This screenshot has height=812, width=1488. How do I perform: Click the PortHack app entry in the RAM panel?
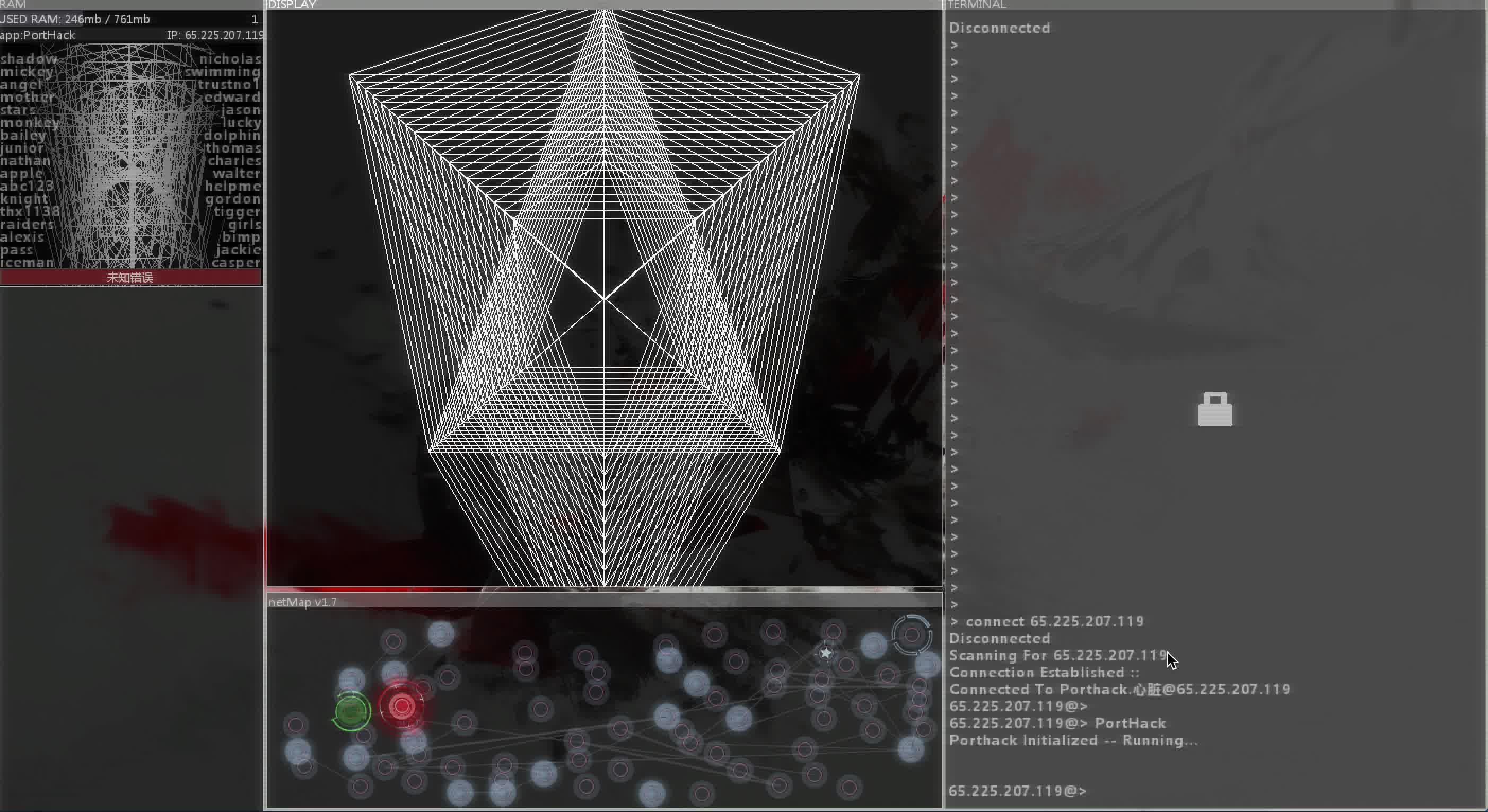(38, 34)
